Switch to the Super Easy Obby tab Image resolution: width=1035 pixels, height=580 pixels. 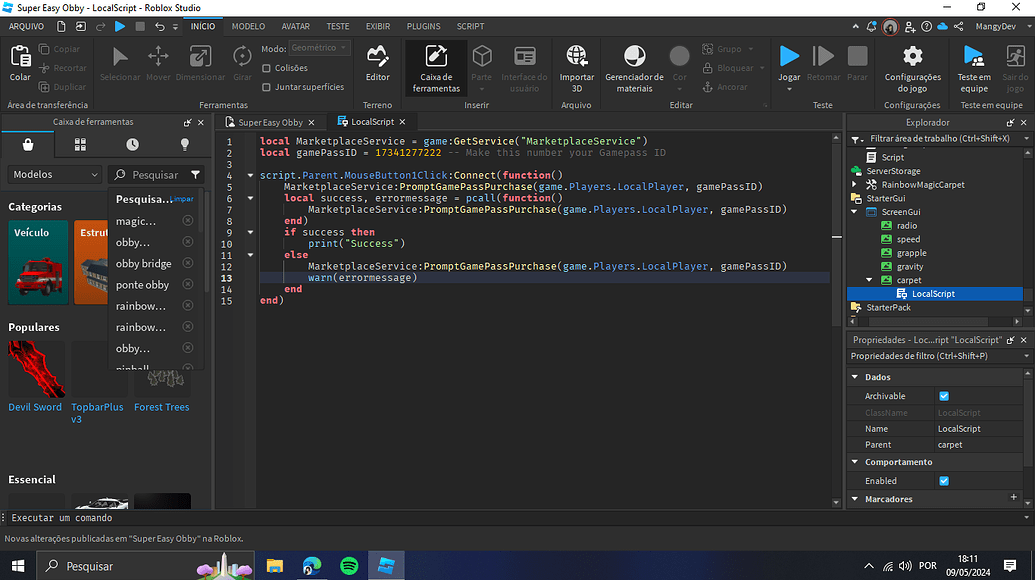[270, 122]
